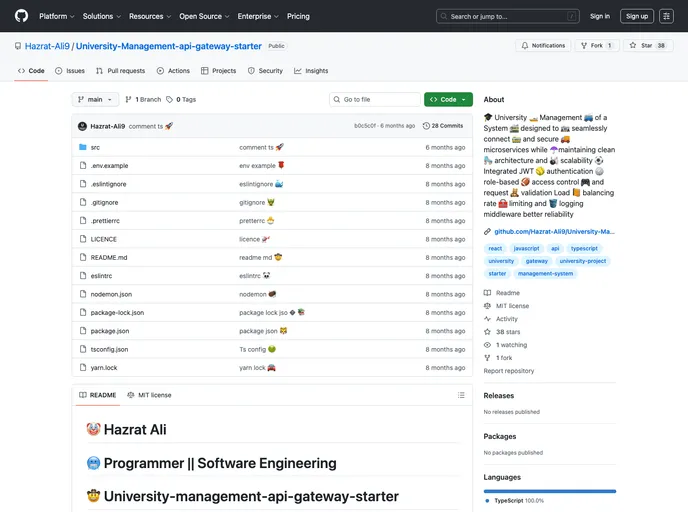Image resolution: width=688 pixels, height=512 pixels.
Task: Open the LICENCE file
Action: point(104,239)
